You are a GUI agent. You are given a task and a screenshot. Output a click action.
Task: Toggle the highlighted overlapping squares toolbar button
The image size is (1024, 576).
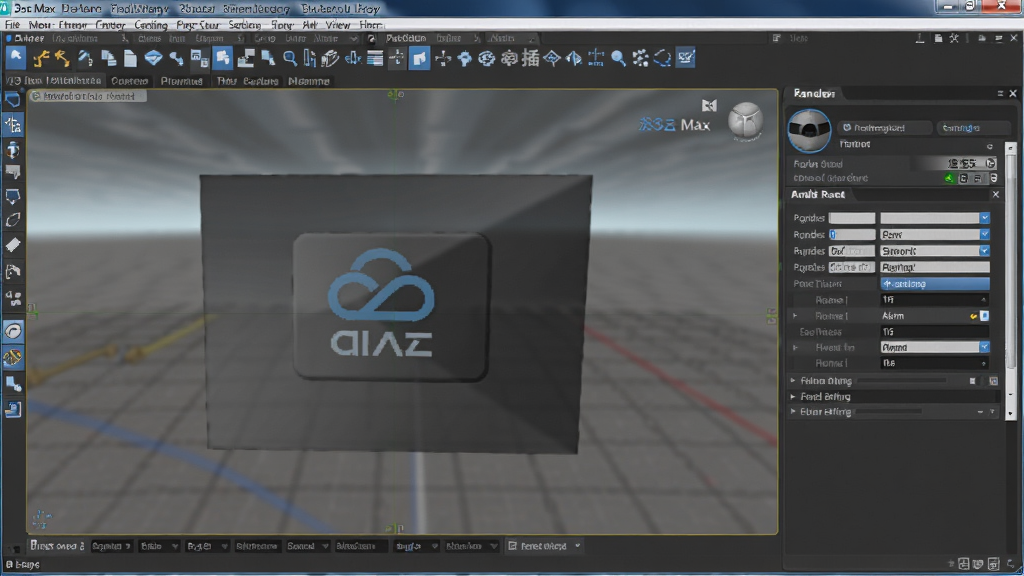[223, 59]
